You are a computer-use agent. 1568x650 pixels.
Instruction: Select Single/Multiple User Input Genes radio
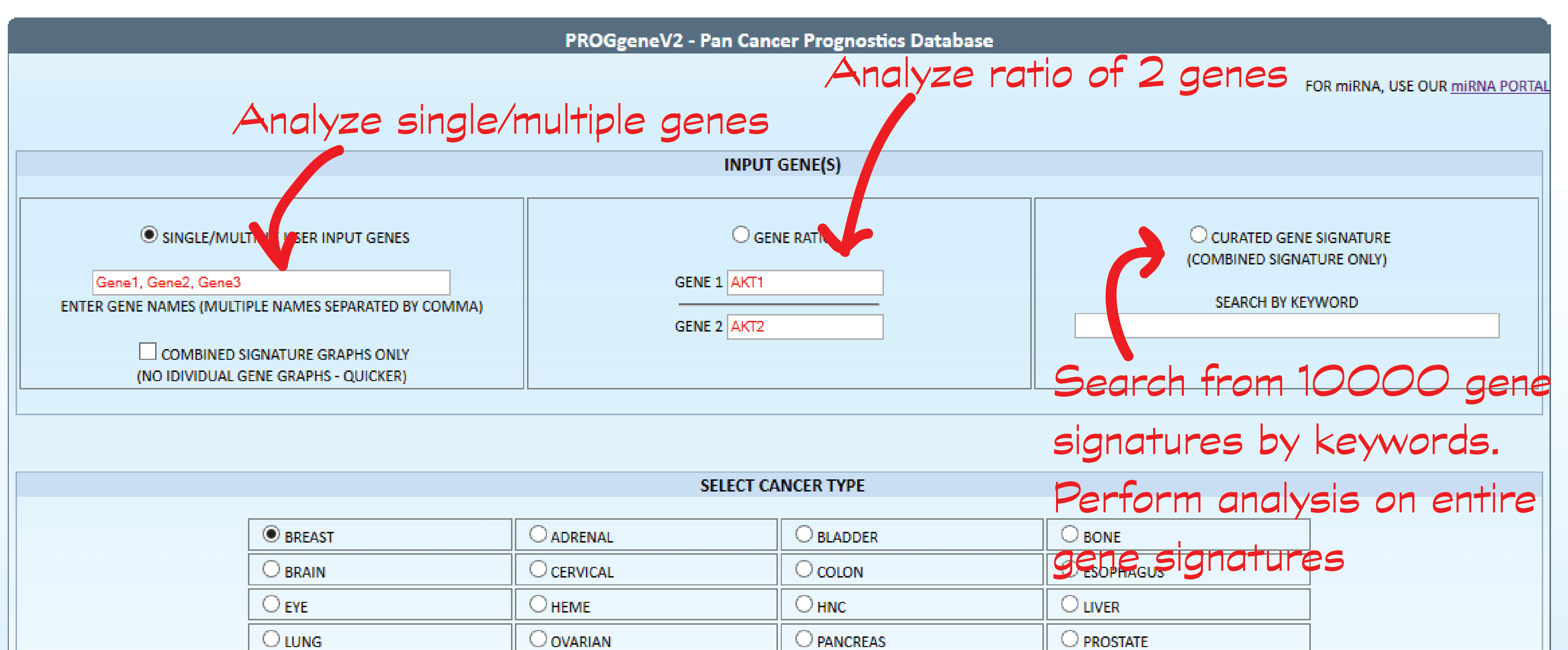(149, 235)
